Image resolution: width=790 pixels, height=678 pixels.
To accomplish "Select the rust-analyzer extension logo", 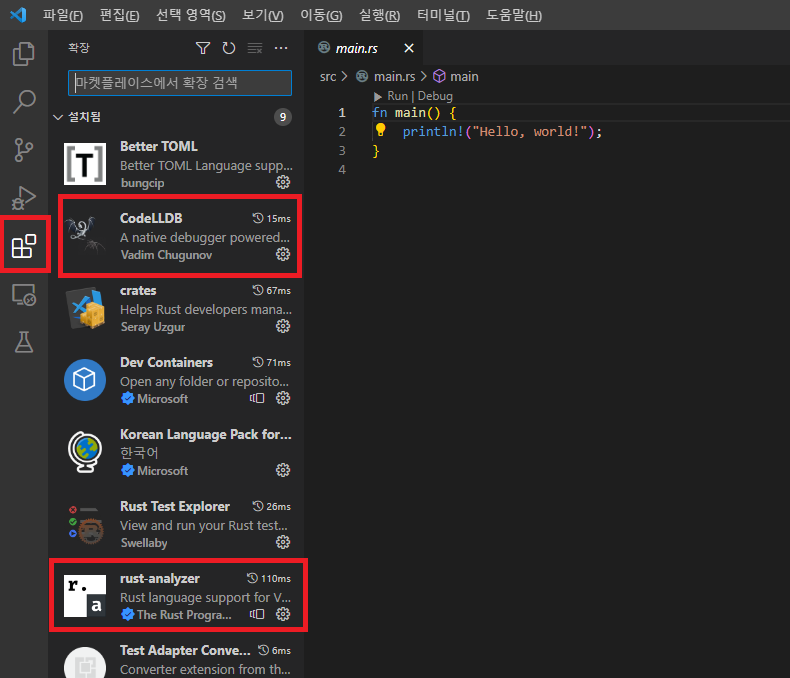I will (85, 596).
